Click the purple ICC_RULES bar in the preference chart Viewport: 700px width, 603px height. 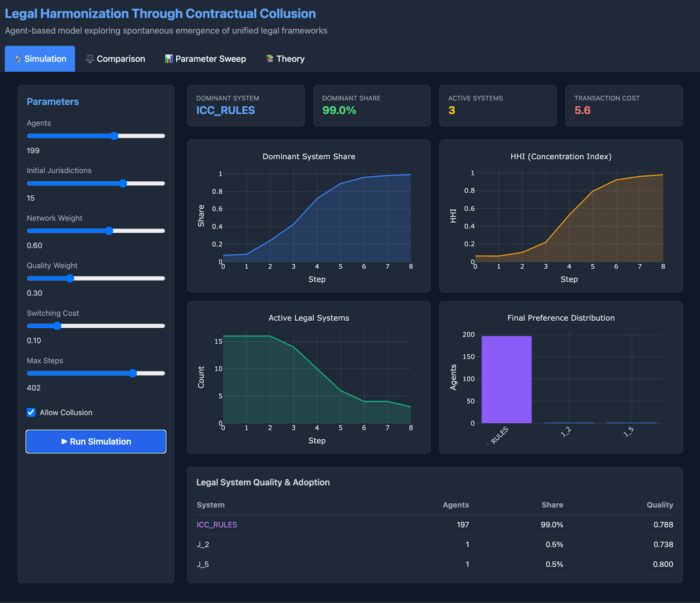(x=506, y=378)
